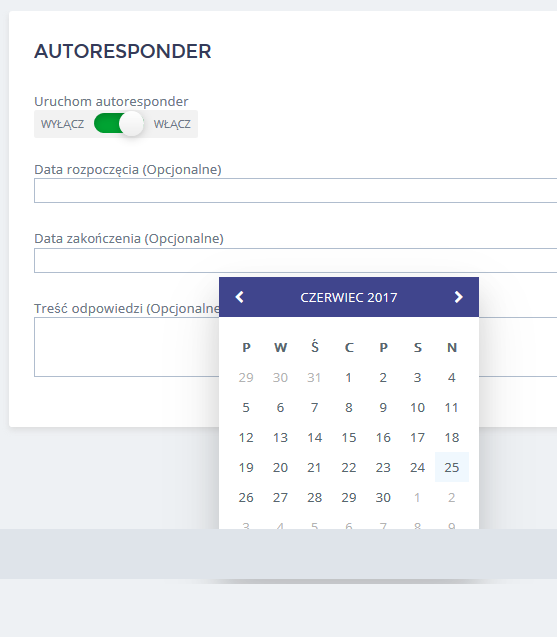Click the WYŁĄCZ label beside the switch

[x=62, y=124]
